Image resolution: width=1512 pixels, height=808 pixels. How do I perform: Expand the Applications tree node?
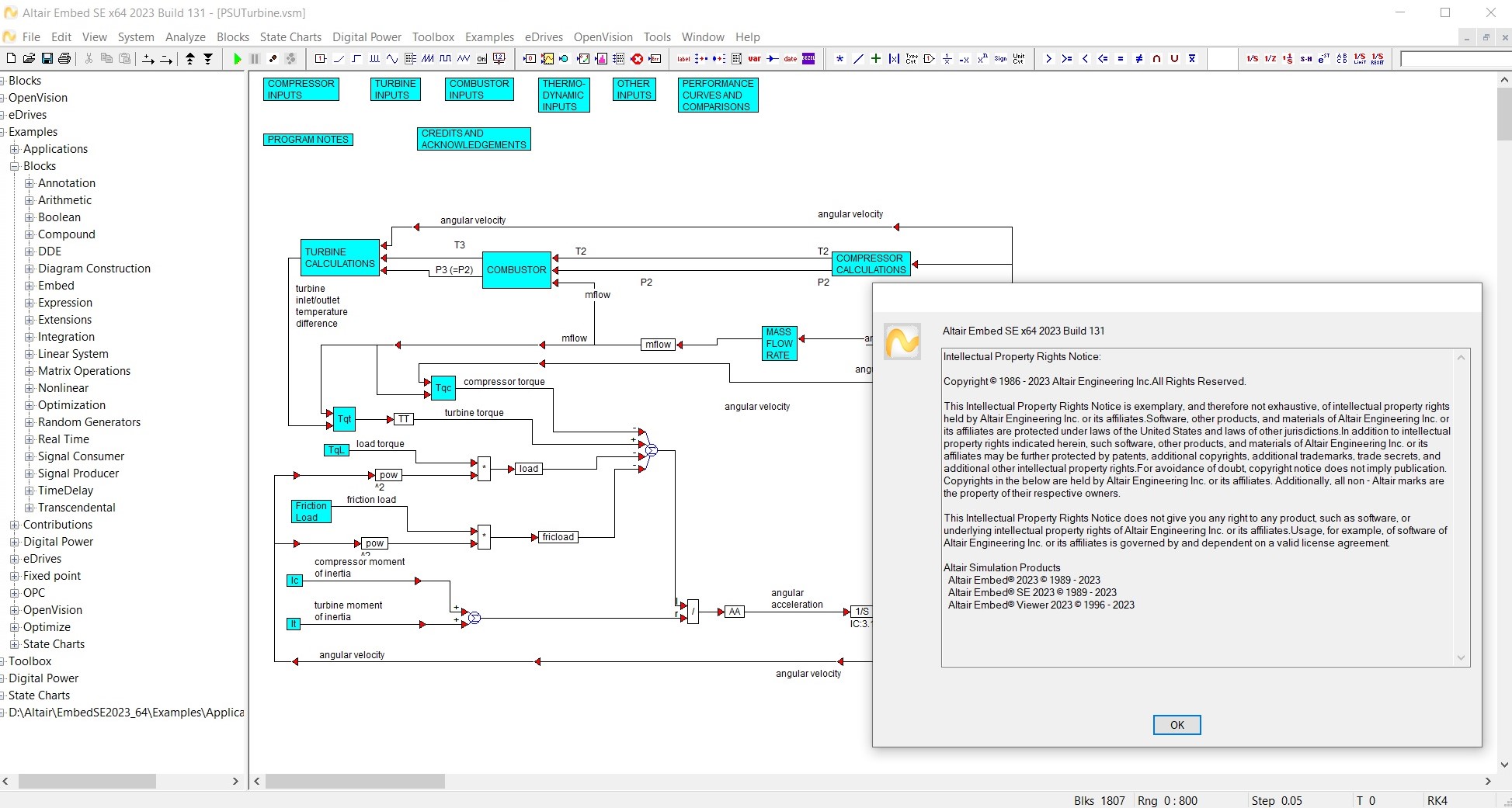(x=14, y=149)
